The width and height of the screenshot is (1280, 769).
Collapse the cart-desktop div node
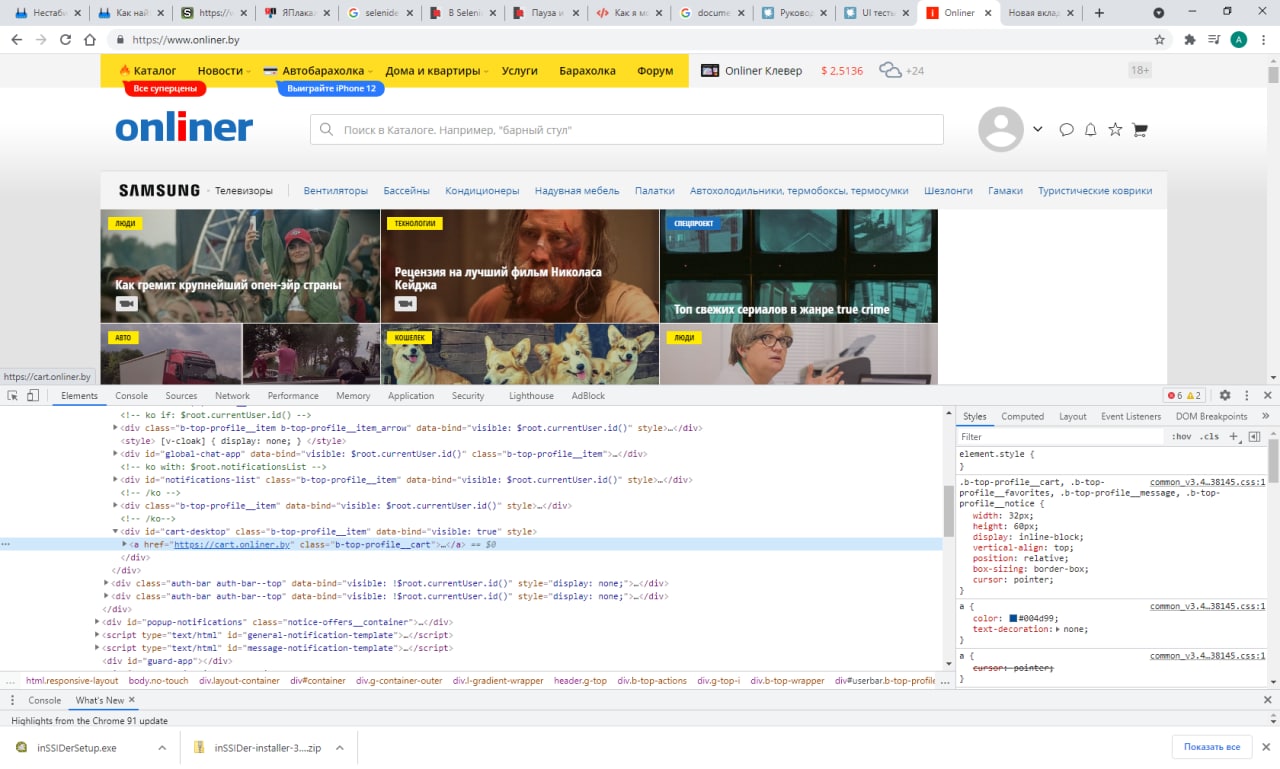point(115,532)
